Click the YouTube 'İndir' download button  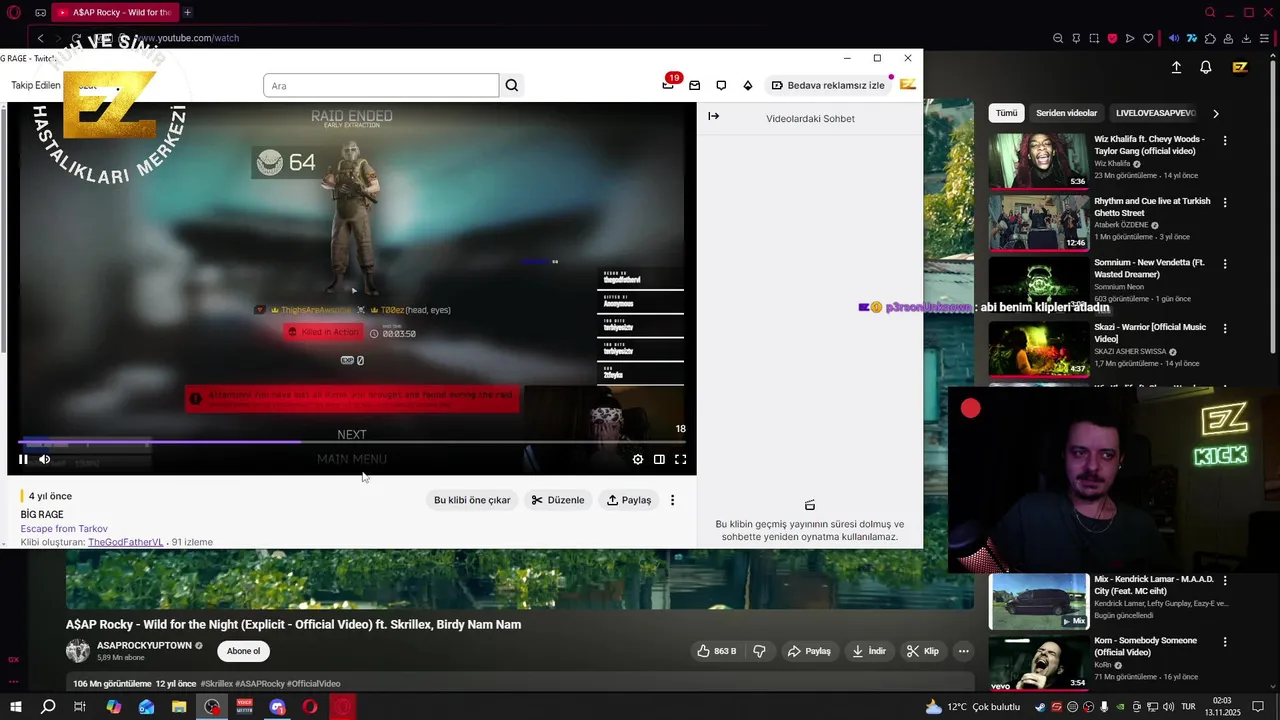pyautogui.click(x=869, y=651)
